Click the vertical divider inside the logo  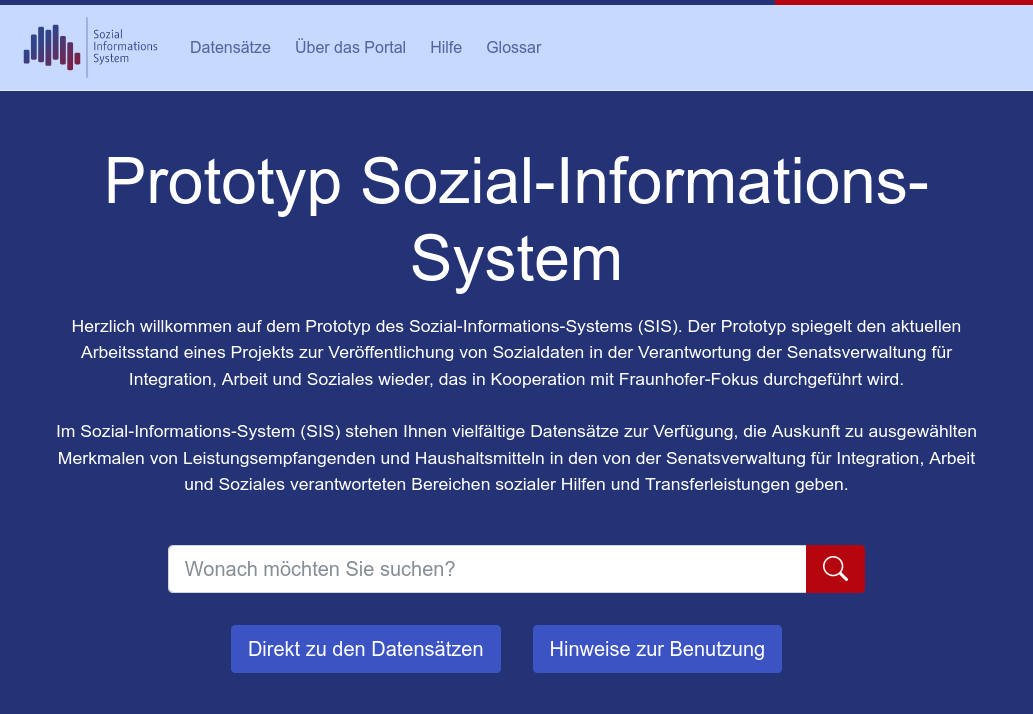pos(87,47)
